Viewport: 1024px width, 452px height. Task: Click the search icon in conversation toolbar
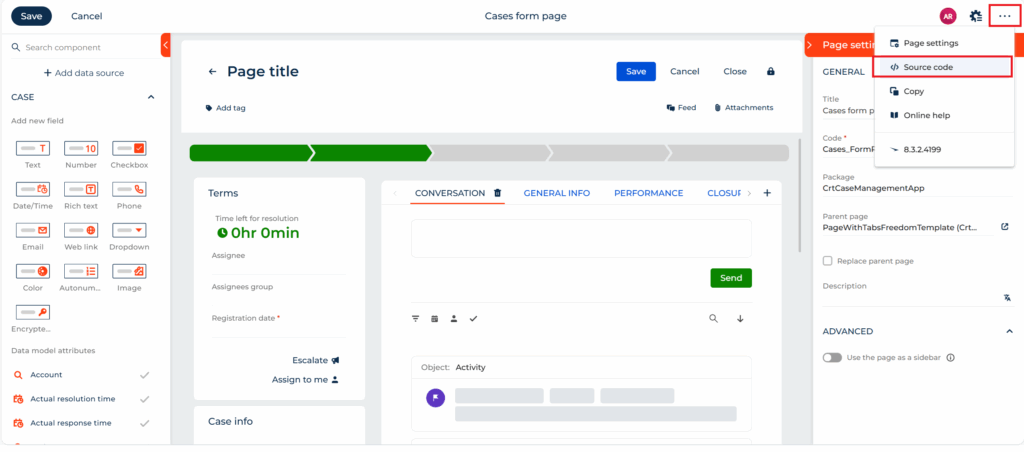(713, 319)
